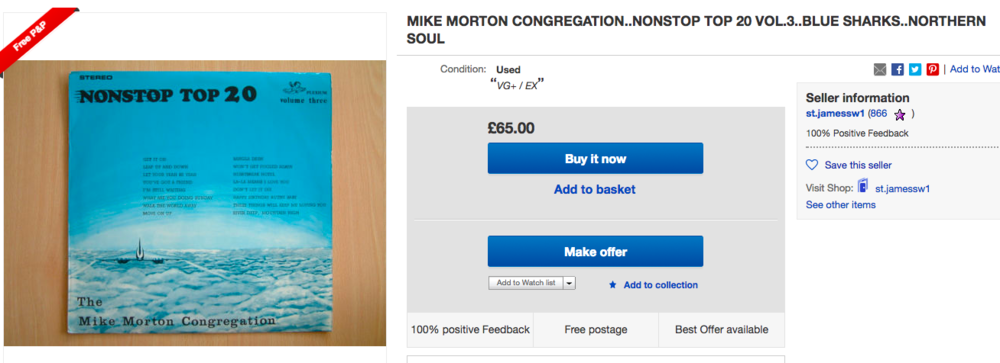Screen dimensions: 1000x363
Task: Share listing on Twitter icon
Action: tap(915, 70)
